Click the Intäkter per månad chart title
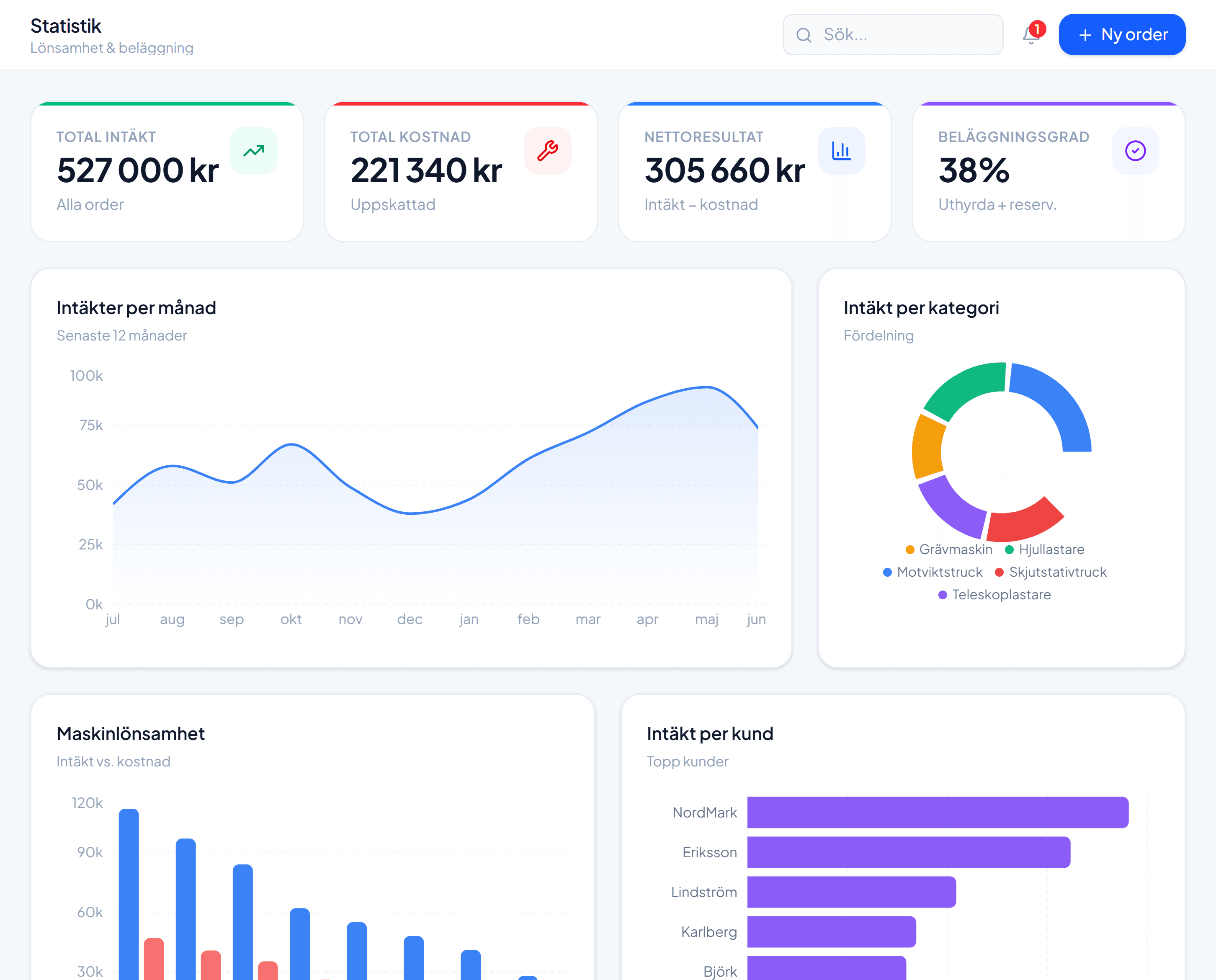This screenshot has width=1216, height=980. pos(136,308)
